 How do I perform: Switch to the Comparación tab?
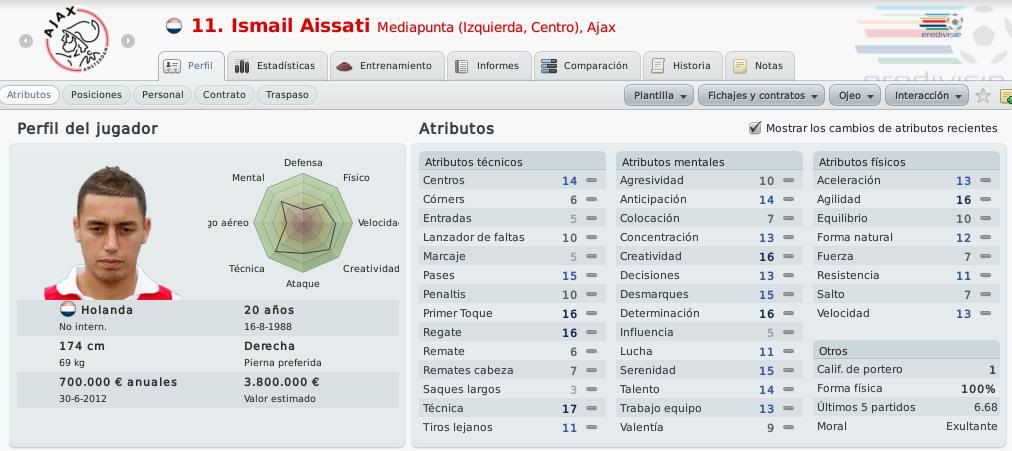587,66
